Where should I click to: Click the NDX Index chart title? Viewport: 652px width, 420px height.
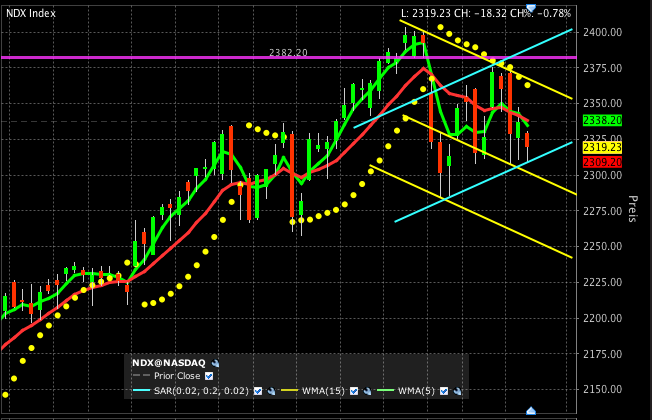coord(31,13)
